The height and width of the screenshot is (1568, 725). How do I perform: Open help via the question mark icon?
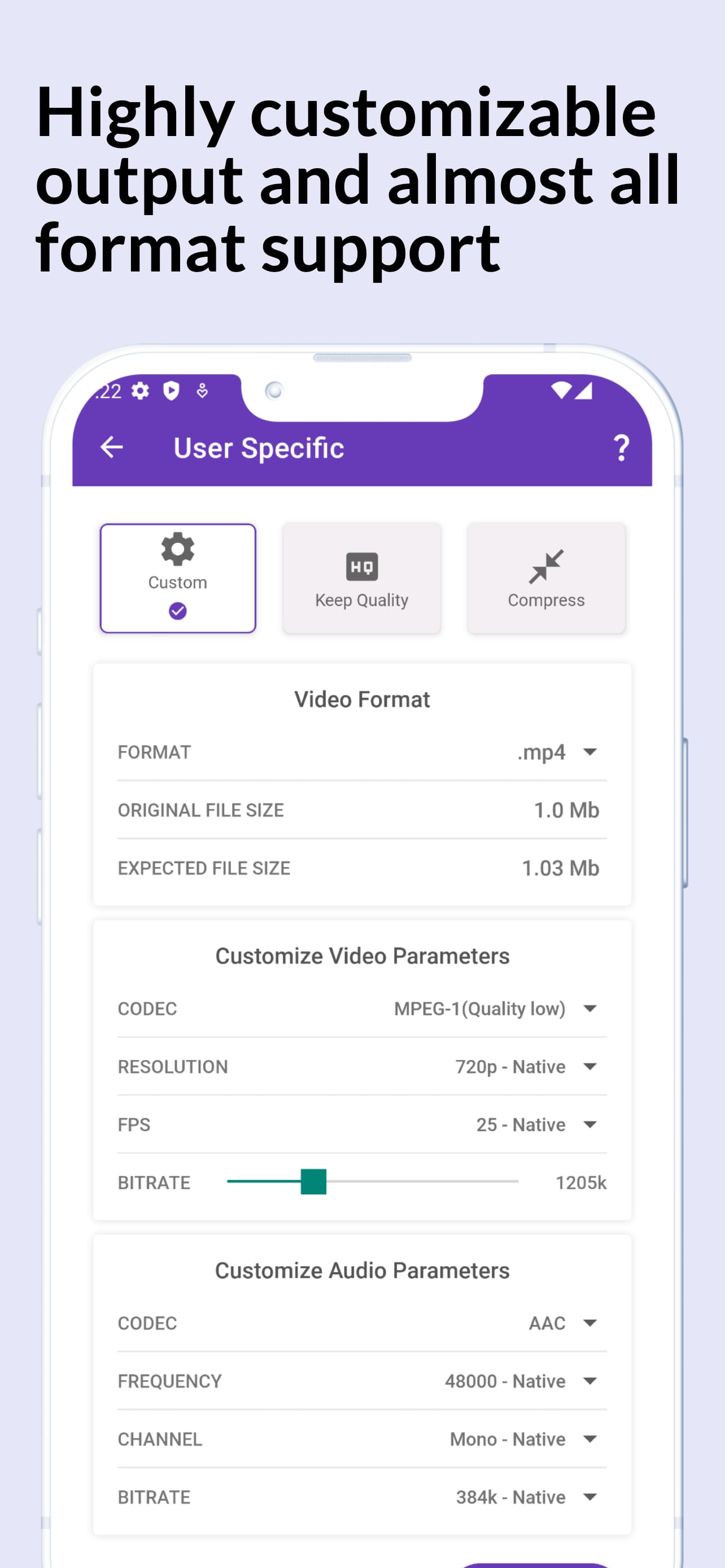pyautogui.click(x=622, y=448)
